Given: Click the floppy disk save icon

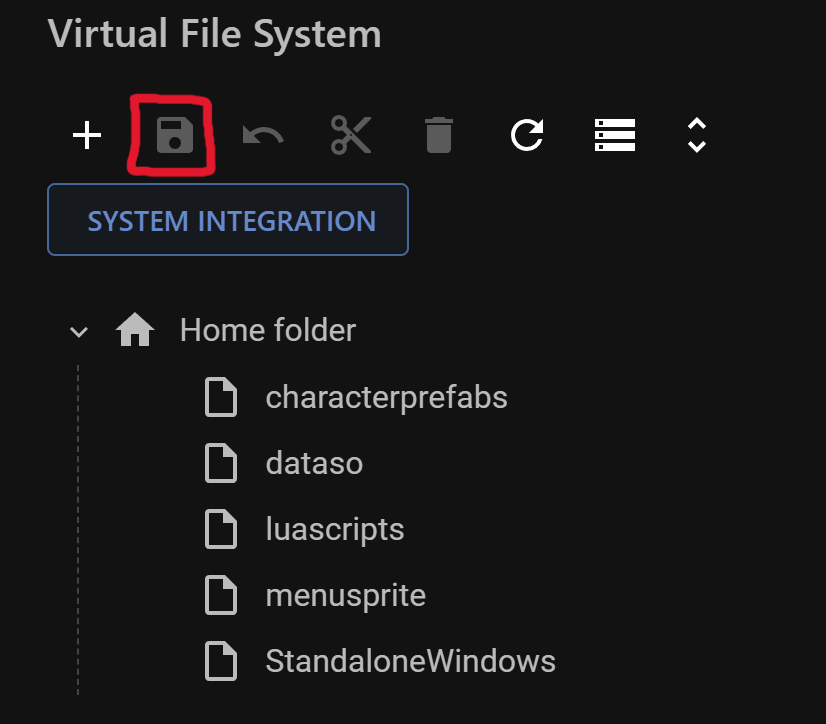Looking at the screenshot, I should click(175, 135).
